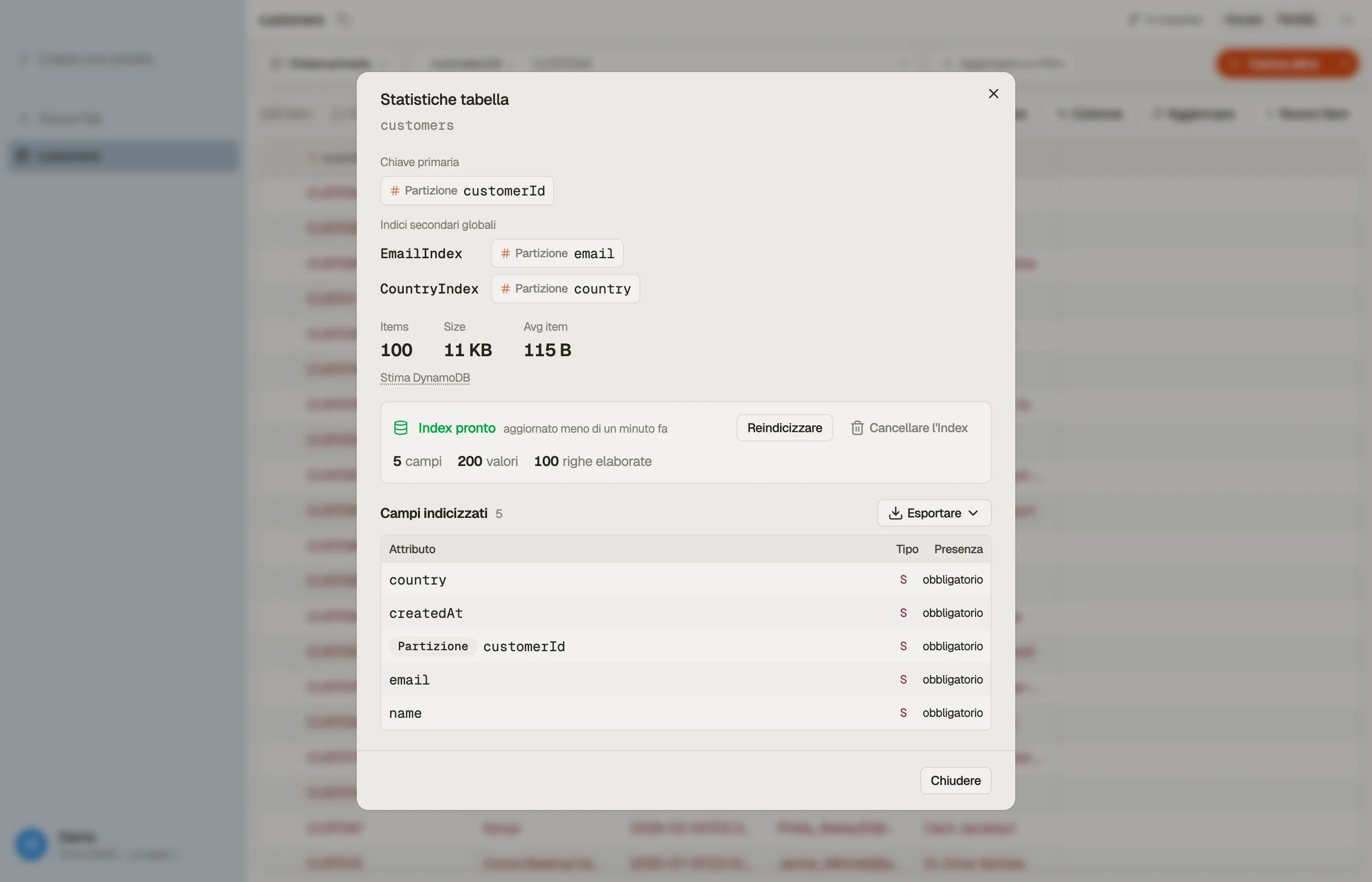The image size is (1372, 882).
Task: Select the name attribute row
Action: (x=686, y=712)
